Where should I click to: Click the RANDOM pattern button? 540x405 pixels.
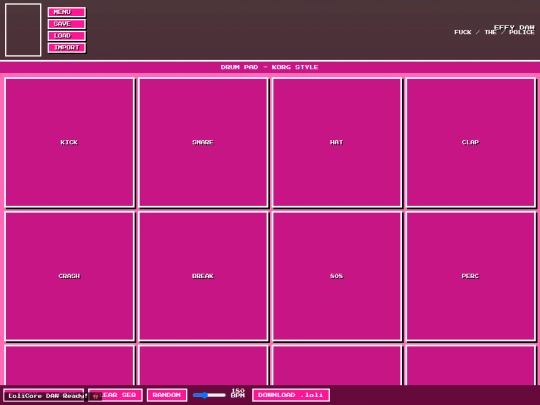(x=167, y=395)
